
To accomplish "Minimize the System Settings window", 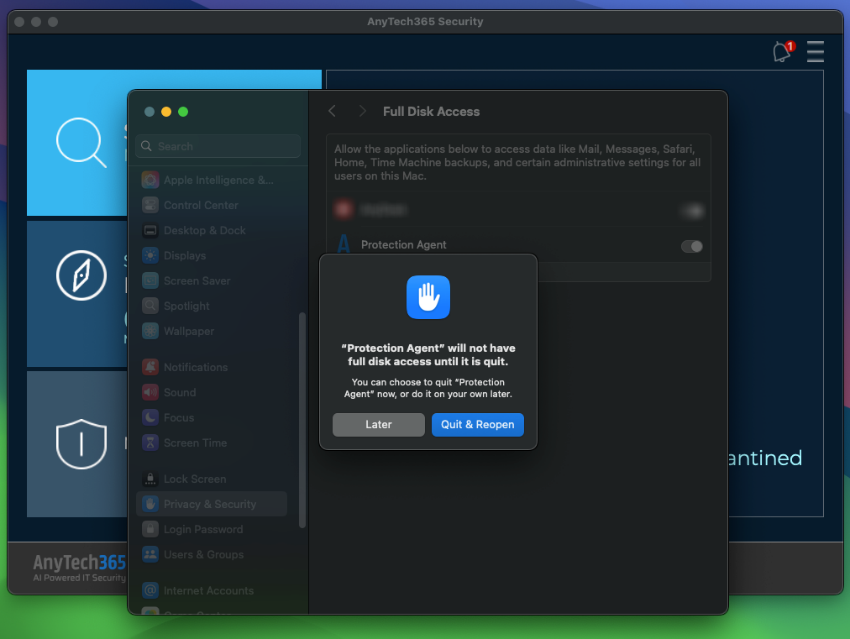I will (166, 112).
